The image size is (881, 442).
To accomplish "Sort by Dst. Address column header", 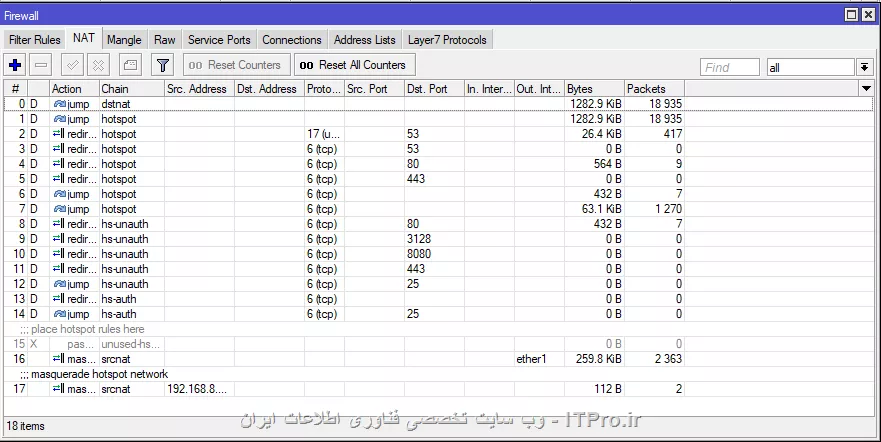I will point(269,89).
